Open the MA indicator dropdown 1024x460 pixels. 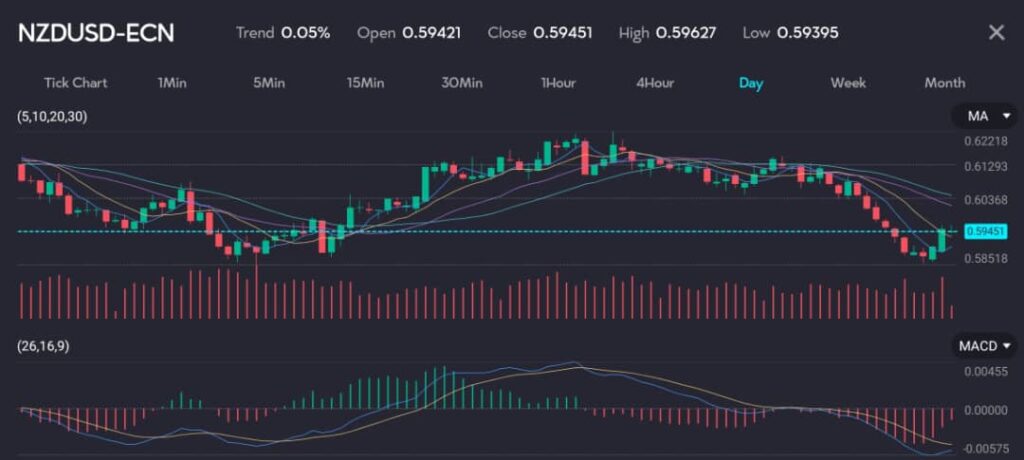983,117
